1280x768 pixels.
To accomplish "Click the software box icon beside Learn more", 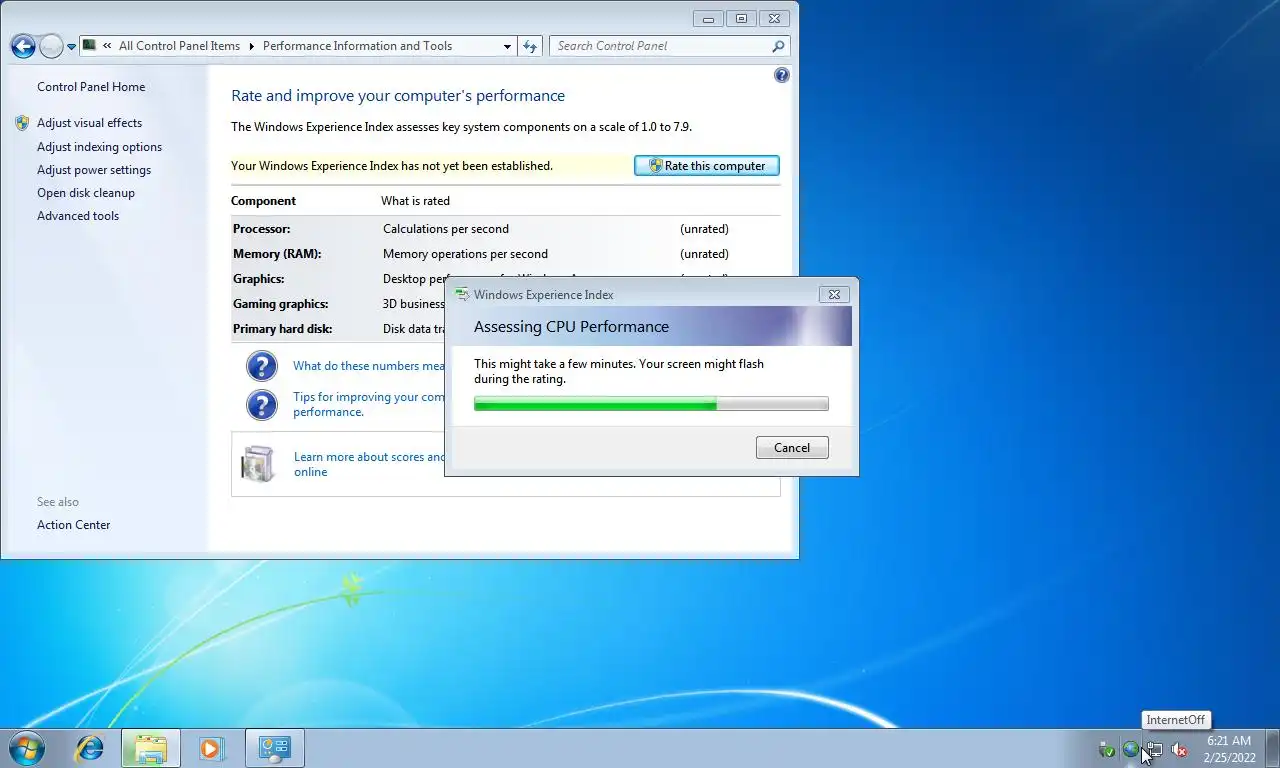I will tap(258, 464).
